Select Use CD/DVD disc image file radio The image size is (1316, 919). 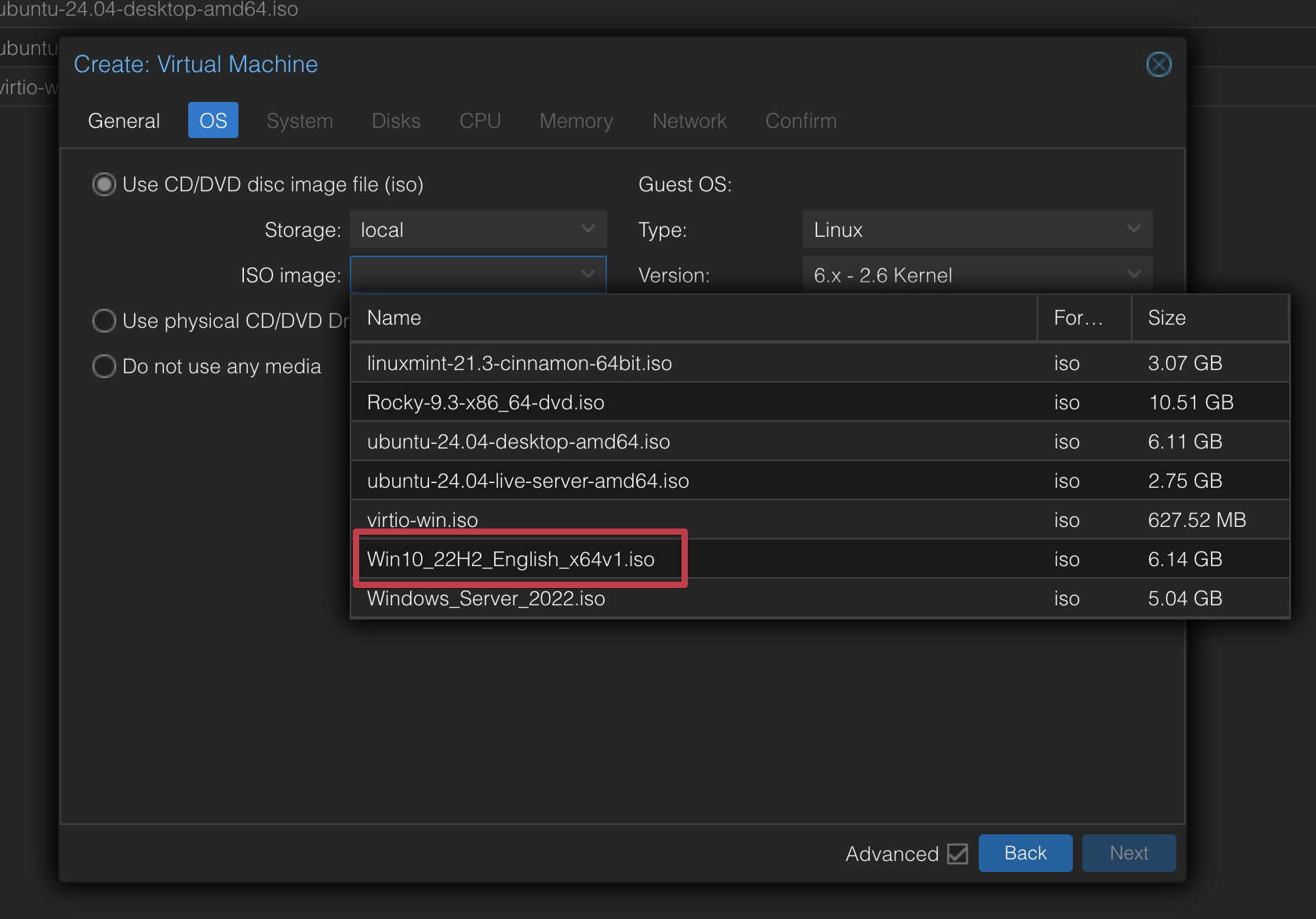(104, 184)
